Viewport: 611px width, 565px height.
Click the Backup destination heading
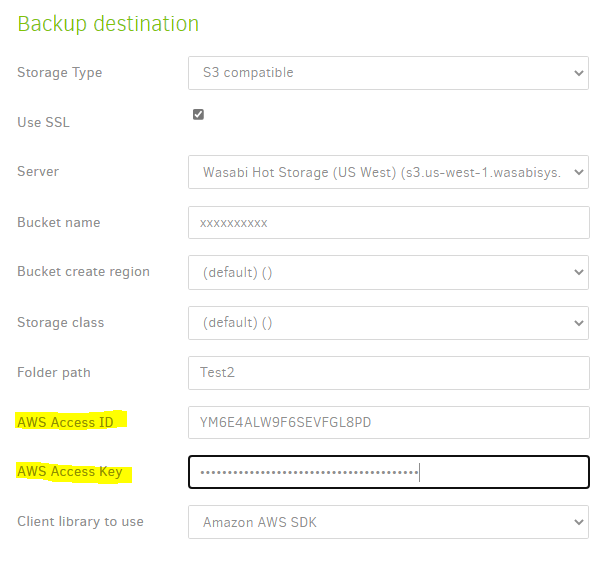point(108,24)
